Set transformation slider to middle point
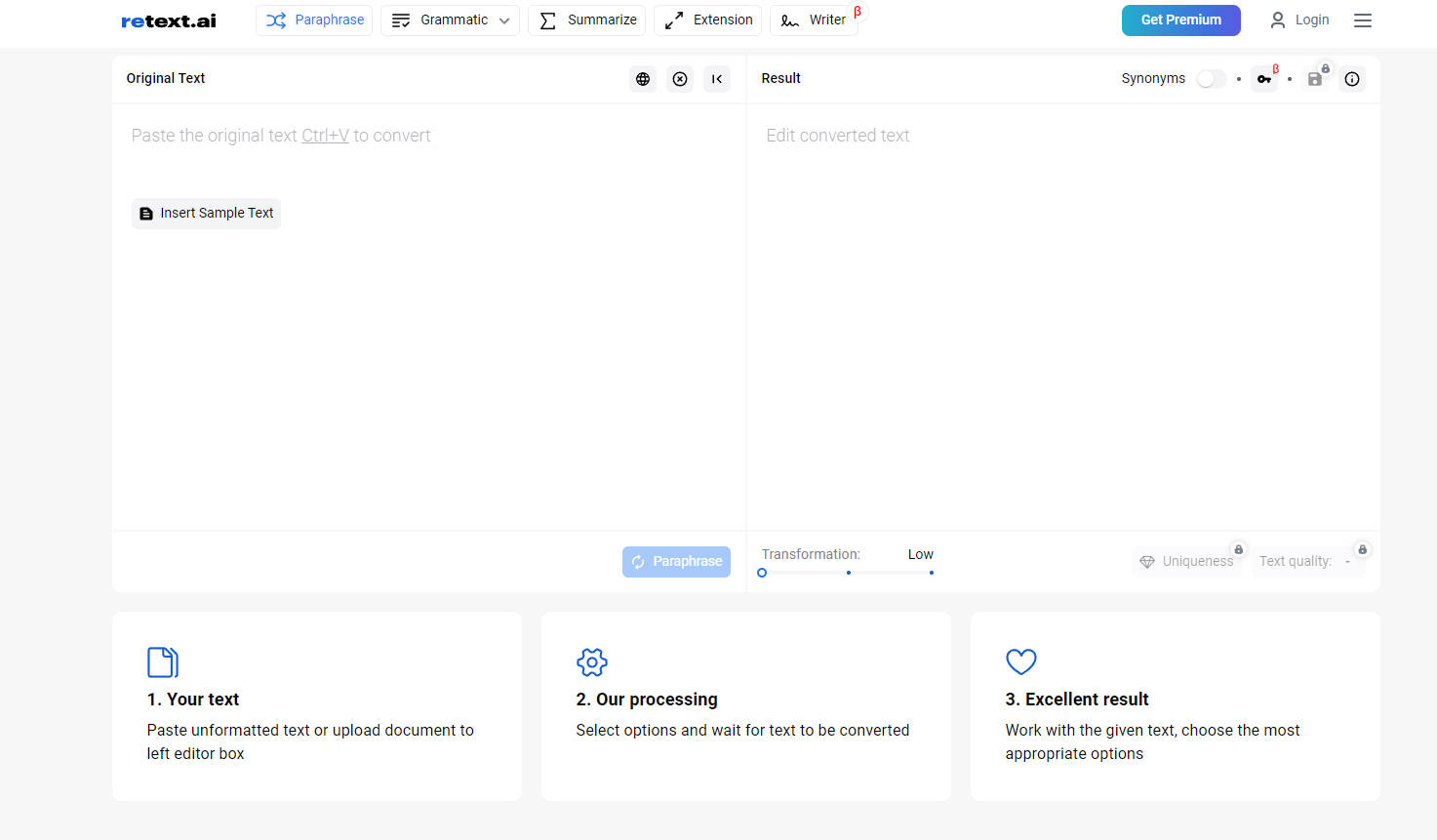This screenshot has height=840, width=1437. 849,573
